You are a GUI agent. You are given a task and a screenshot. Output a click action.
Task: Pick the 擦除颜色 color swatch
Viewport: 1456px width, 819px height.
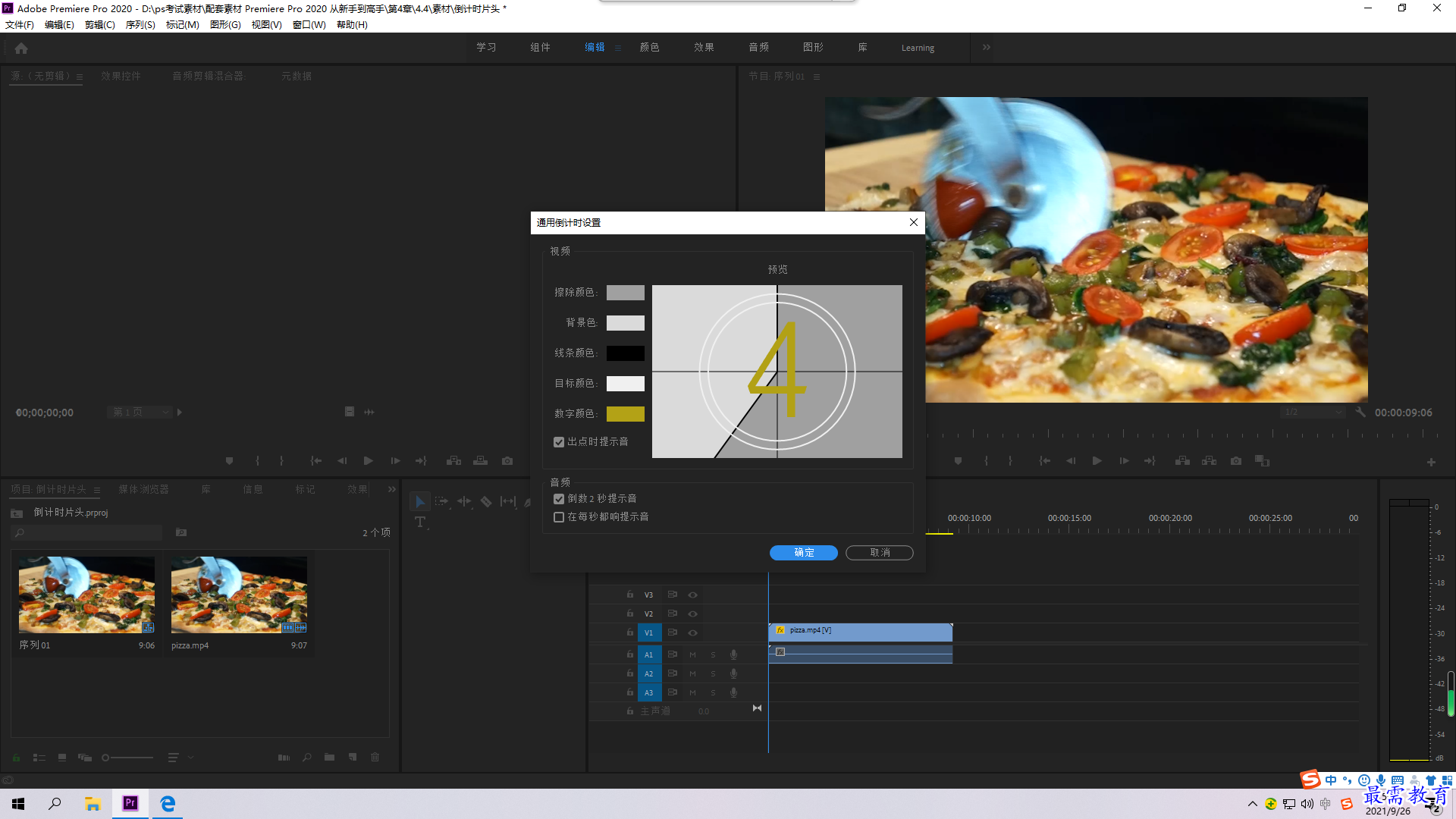(x=626, y=293)
